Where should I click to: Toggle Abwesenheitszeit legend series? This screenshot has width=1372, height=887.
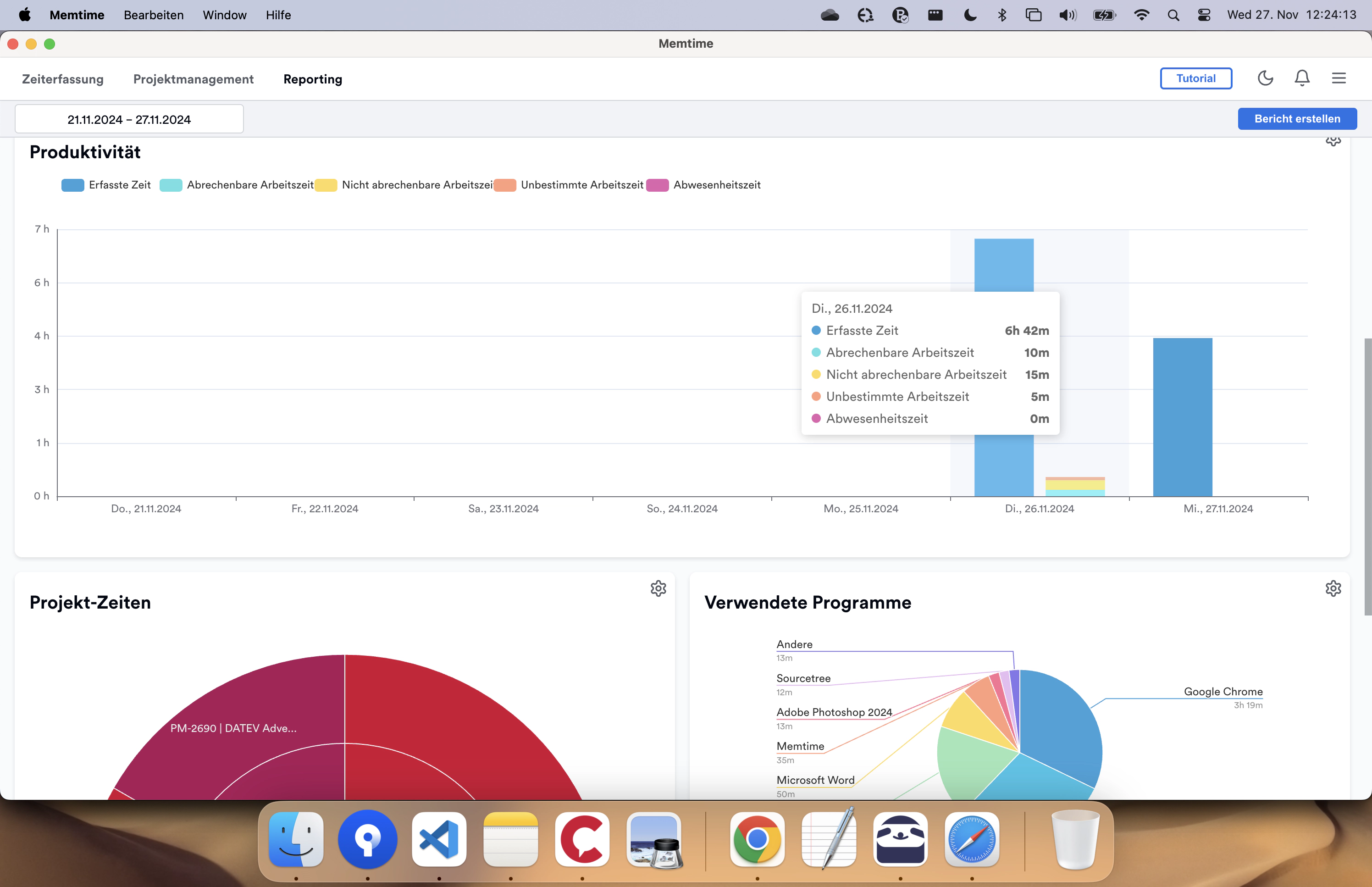click(x=703, y=185)
